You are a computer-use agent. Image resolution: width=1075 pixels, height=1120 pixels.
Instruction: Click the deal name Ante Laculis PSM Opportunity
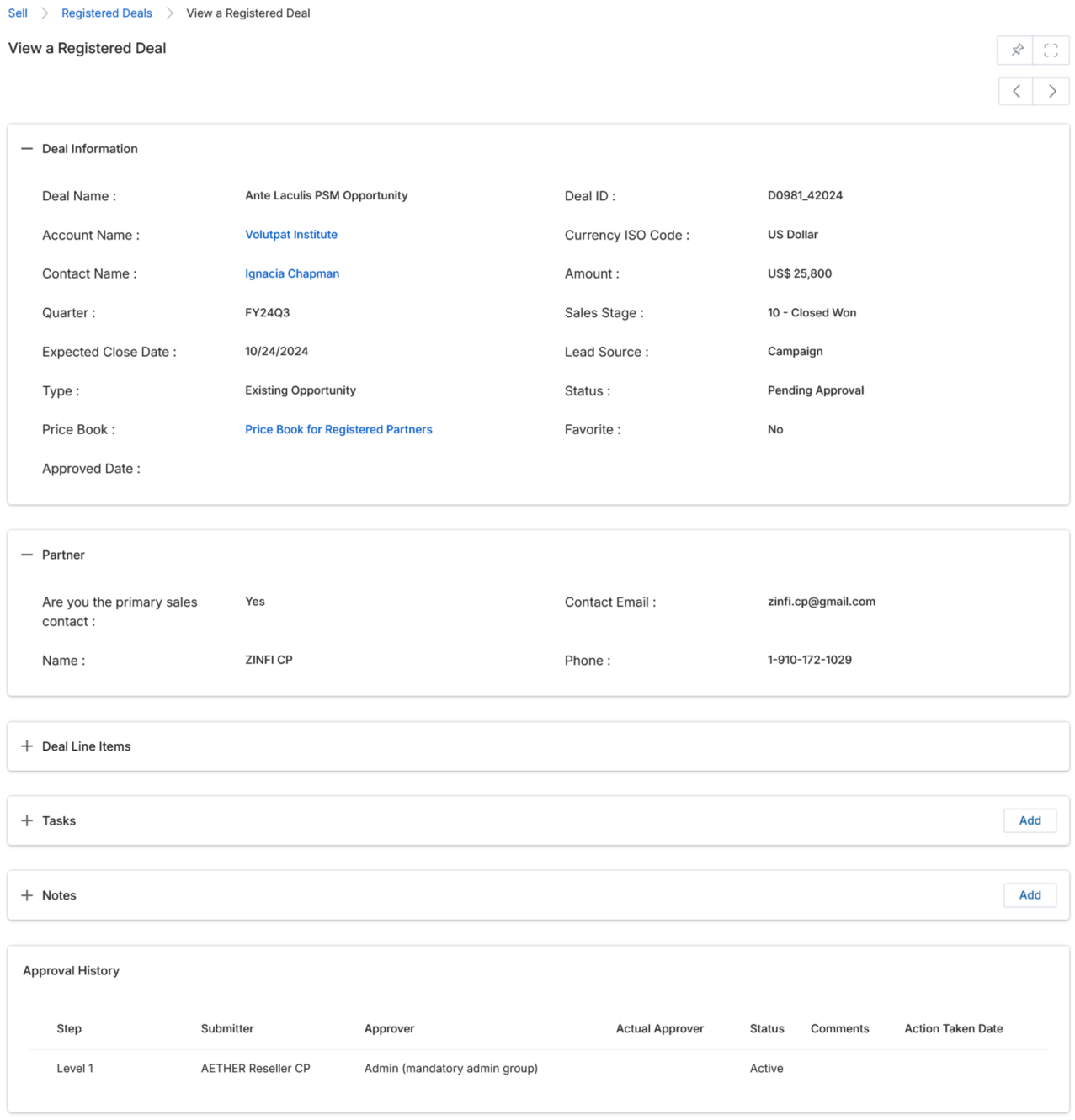tap(327, 195)
